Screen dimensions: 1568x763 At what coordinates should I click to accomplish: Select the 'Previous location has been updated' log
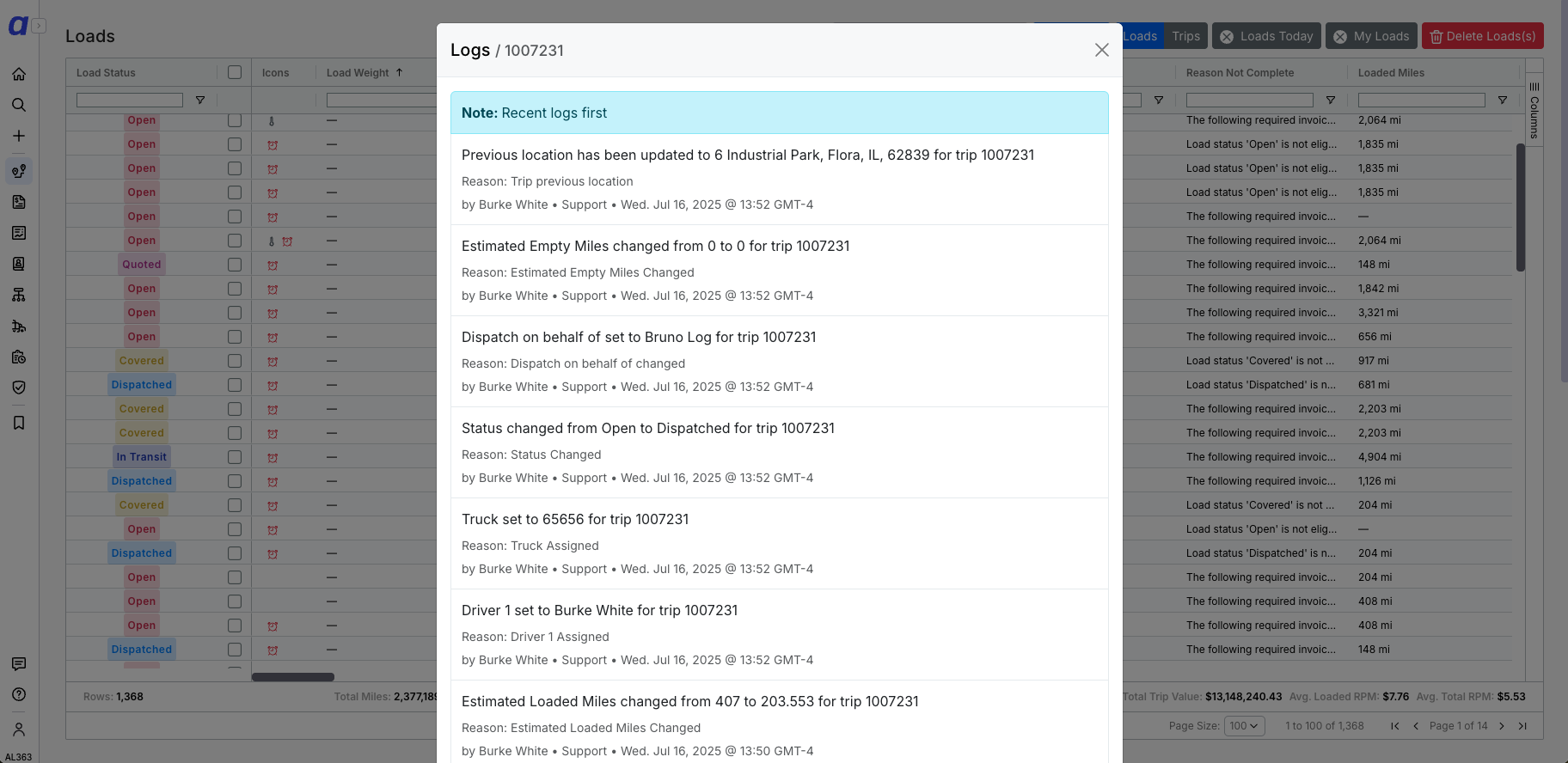point(780,180)
